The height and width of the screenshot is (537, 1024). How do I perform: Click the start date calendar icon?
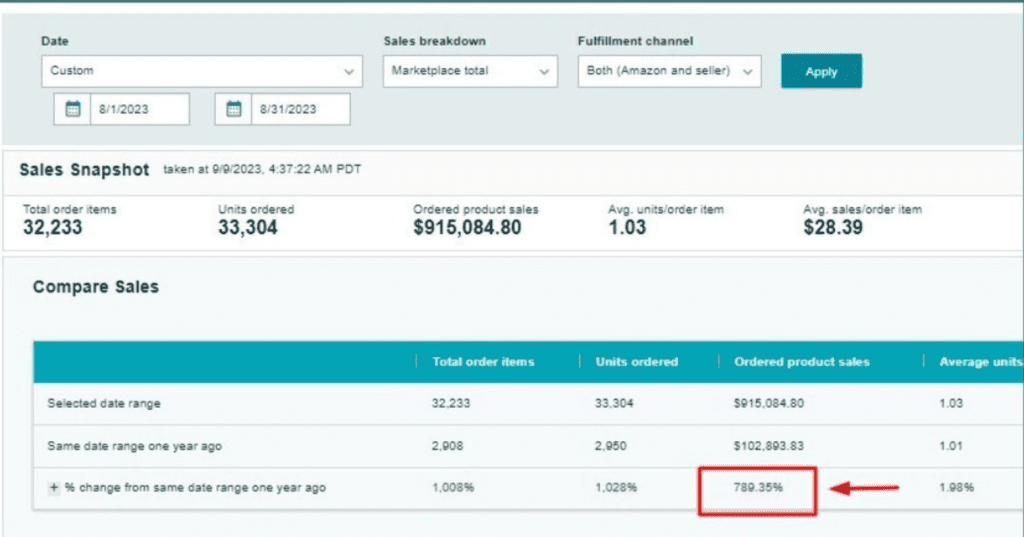[72, 110]
